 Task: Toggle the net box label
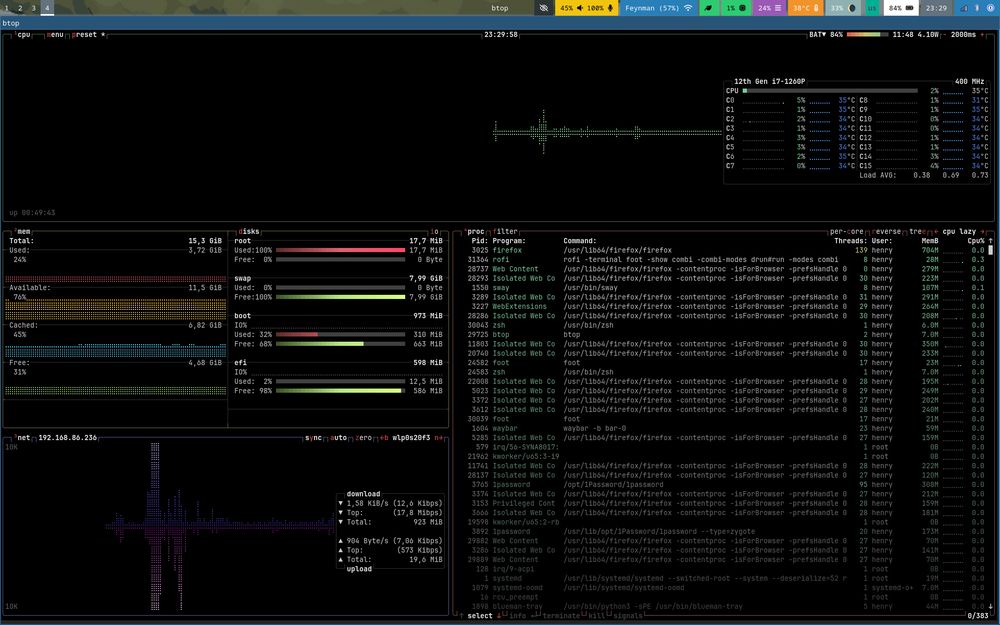(22, 438)
